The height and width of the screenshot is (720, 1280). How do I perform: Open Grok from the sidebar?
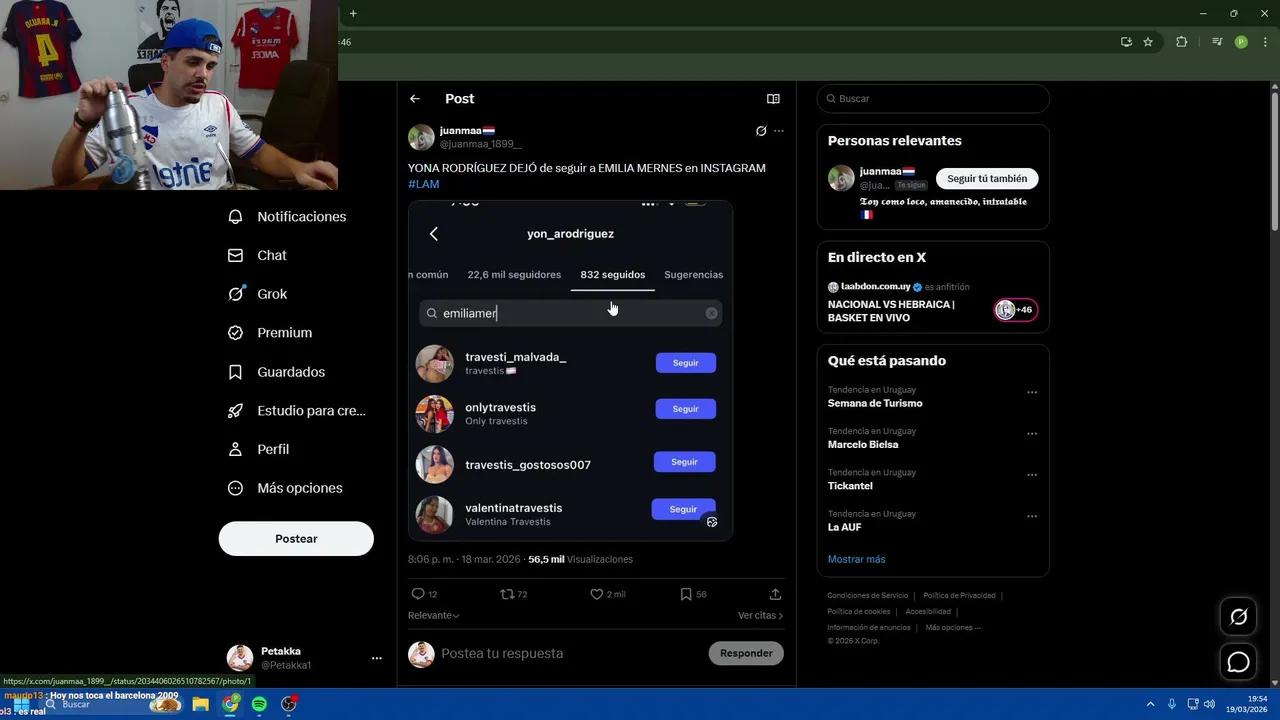pyautogui.click(x=258, y=294)
